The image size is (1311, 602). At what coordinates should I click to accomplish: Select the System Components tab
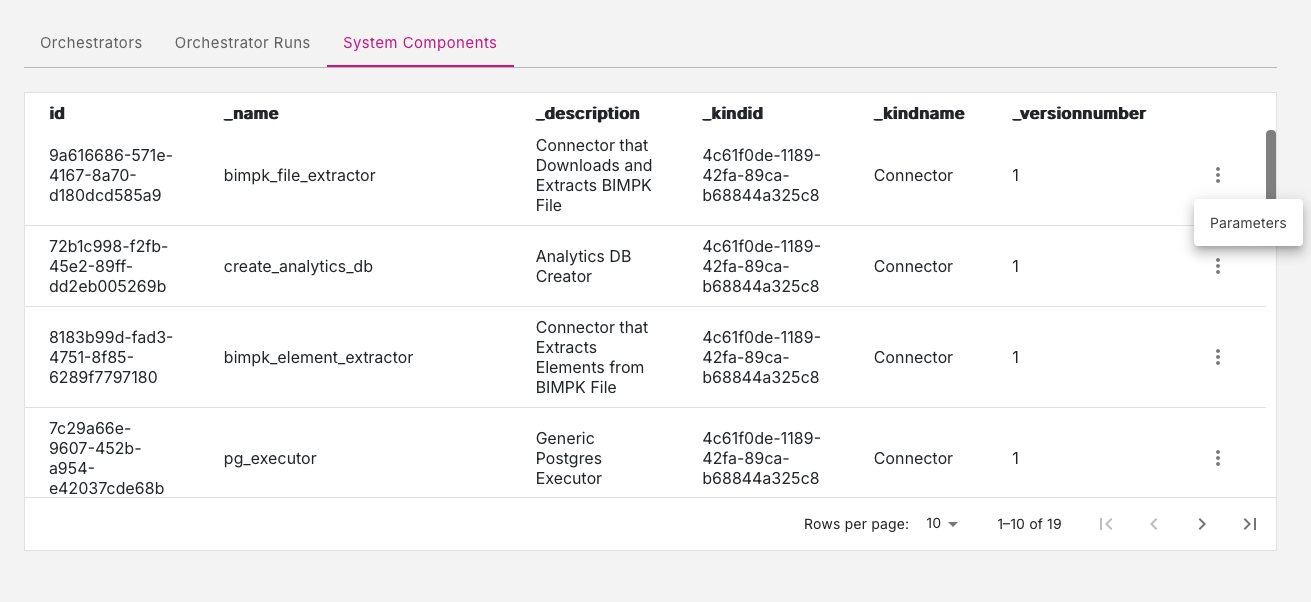[x=420, y=43]
